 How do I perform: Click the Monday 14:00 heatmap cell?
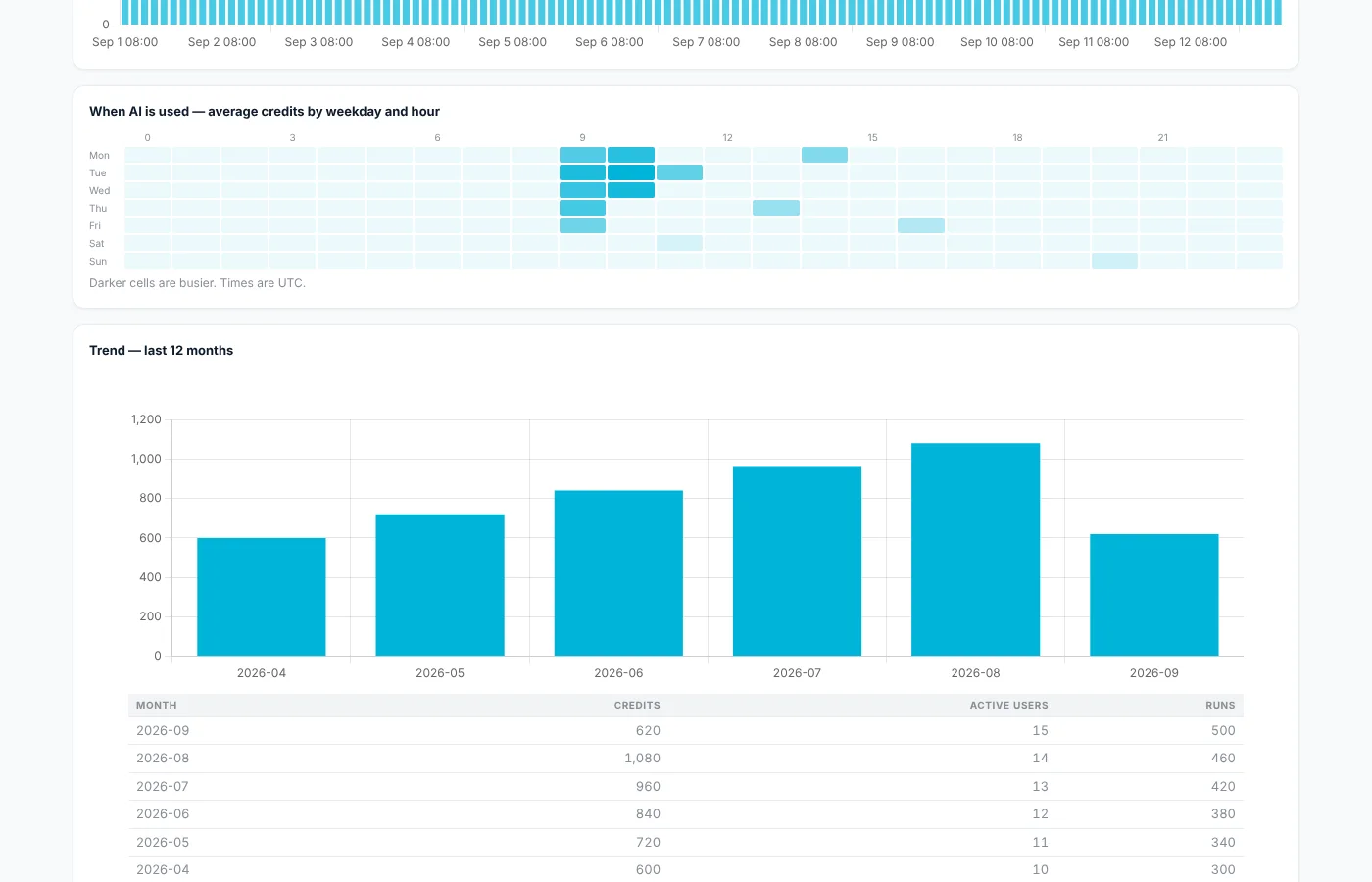(x=824, y=155)
